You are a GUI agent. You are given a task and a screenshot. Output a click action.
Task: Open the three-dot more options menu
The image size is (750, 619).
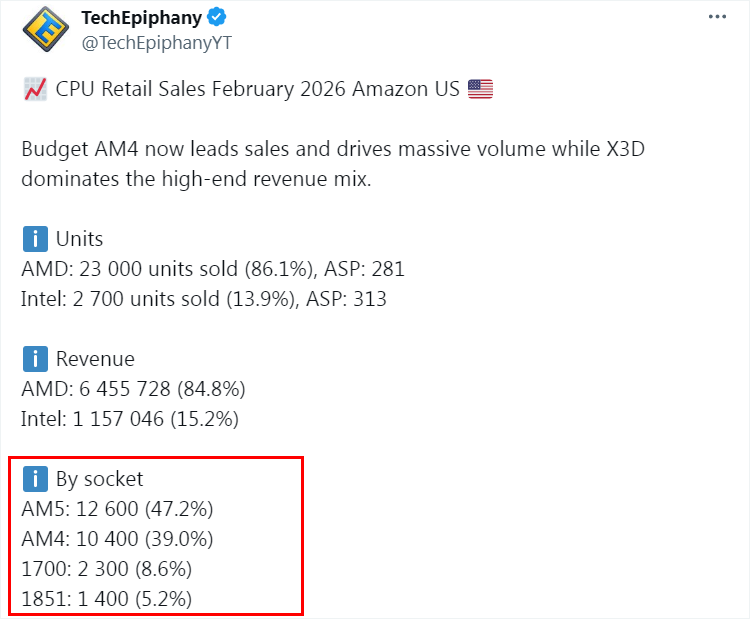(x=718, y=18)
